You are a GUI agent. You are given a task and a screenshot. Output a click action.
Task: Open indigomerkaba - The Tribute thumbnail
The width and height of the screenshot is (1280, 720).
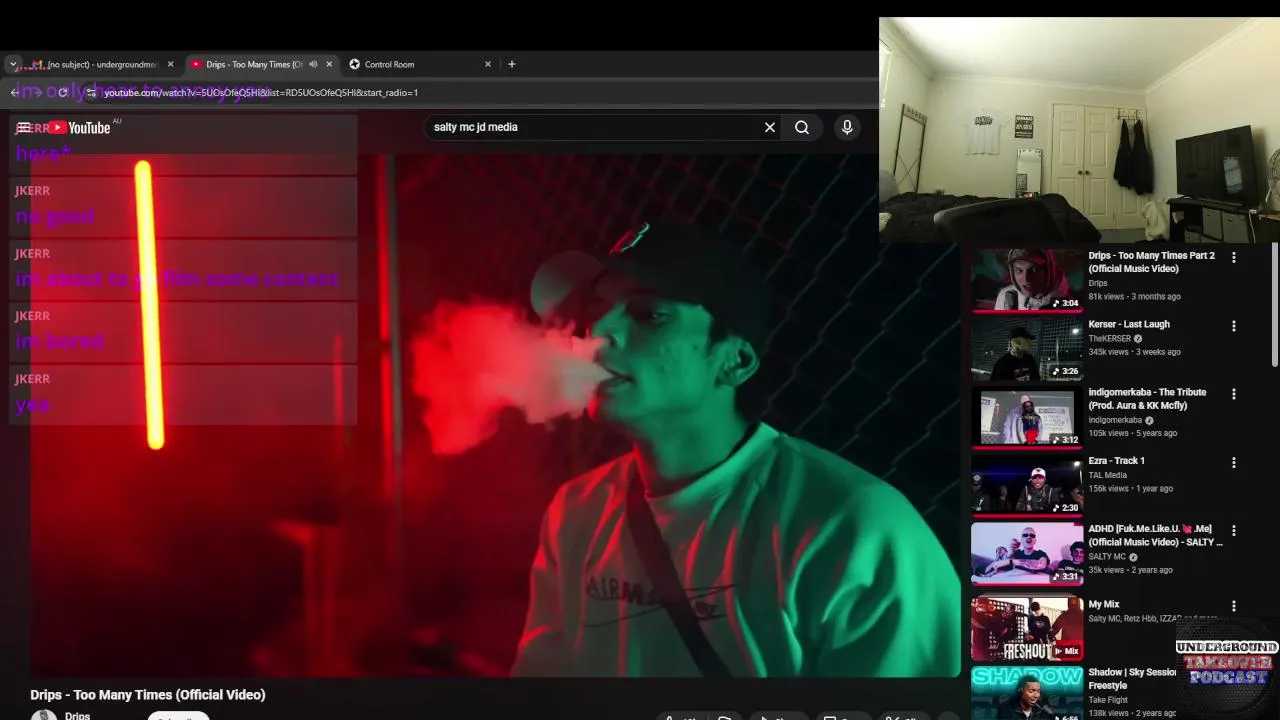1027,417
